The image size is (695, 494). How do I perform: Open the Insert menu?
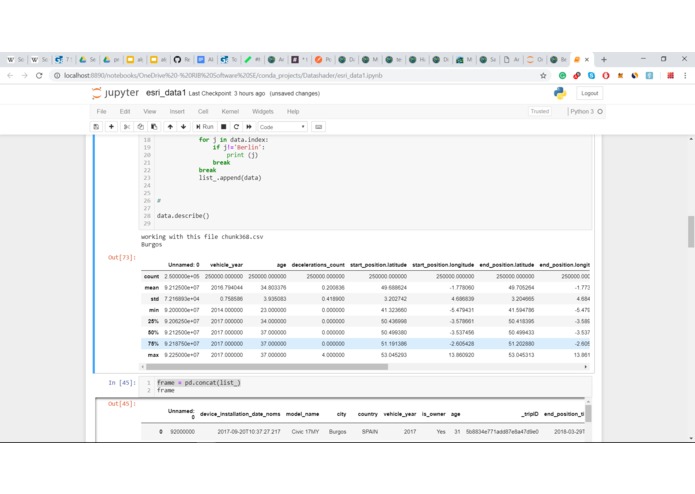pyautogui.click(x=177, y=112)
